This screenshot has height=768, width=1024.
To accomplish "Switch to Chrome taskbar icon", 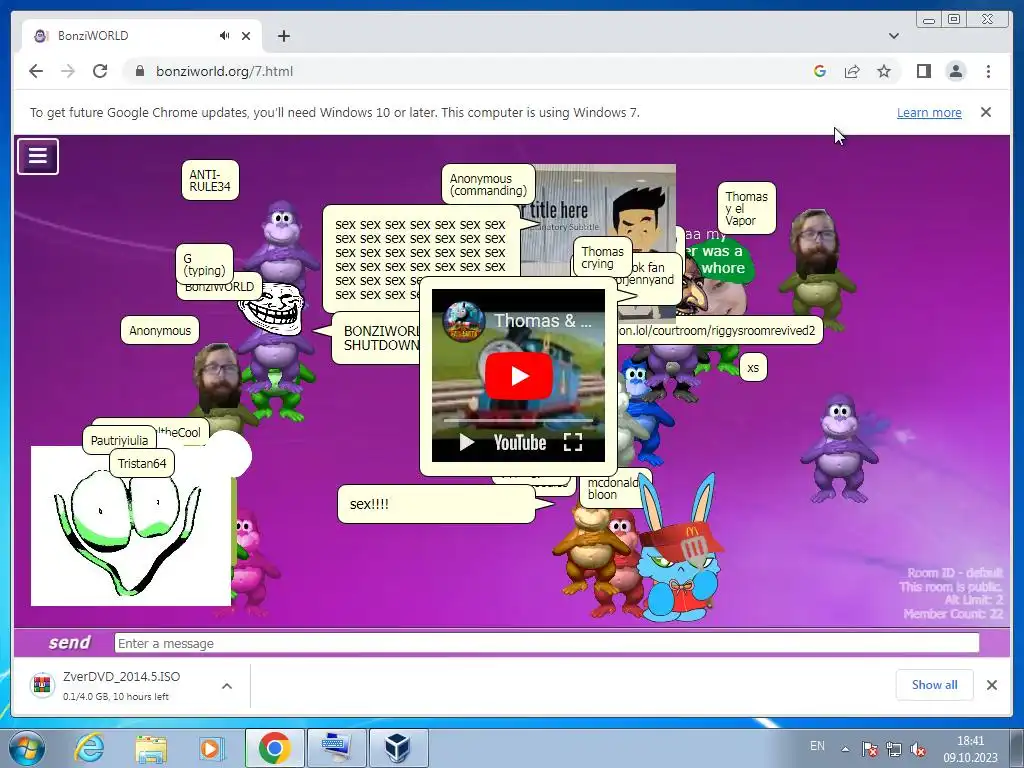I will (x=274, y=748).
